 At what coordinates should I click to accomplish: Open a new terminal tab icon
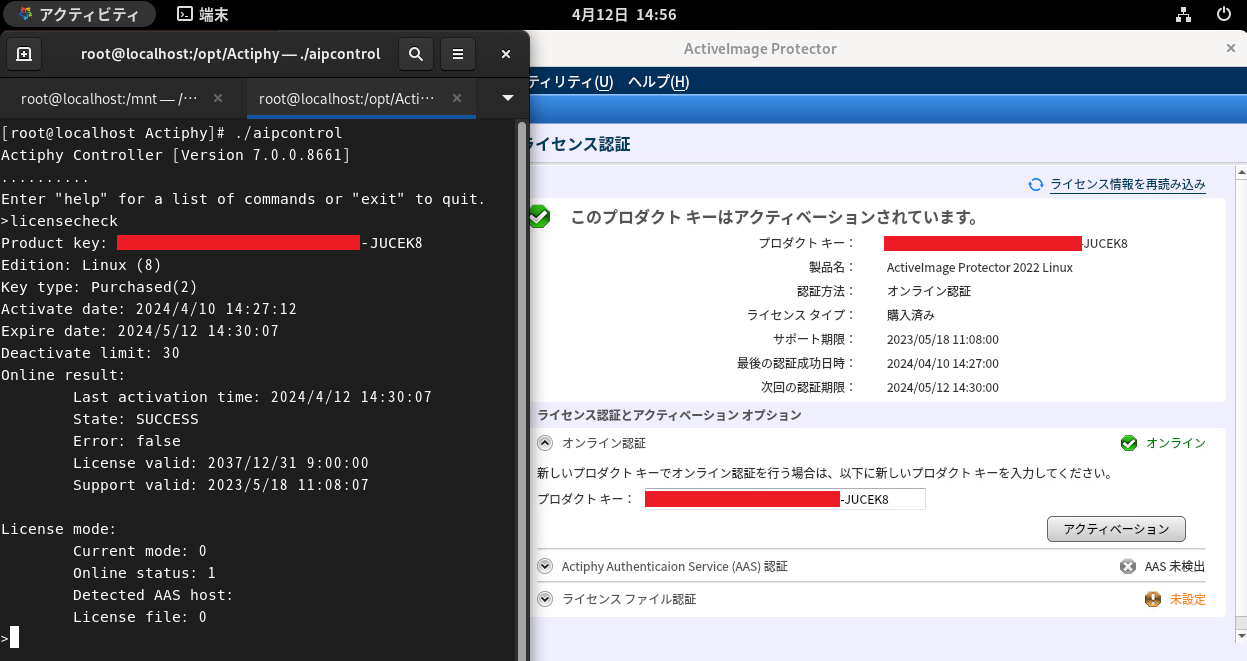pos(25,53)
